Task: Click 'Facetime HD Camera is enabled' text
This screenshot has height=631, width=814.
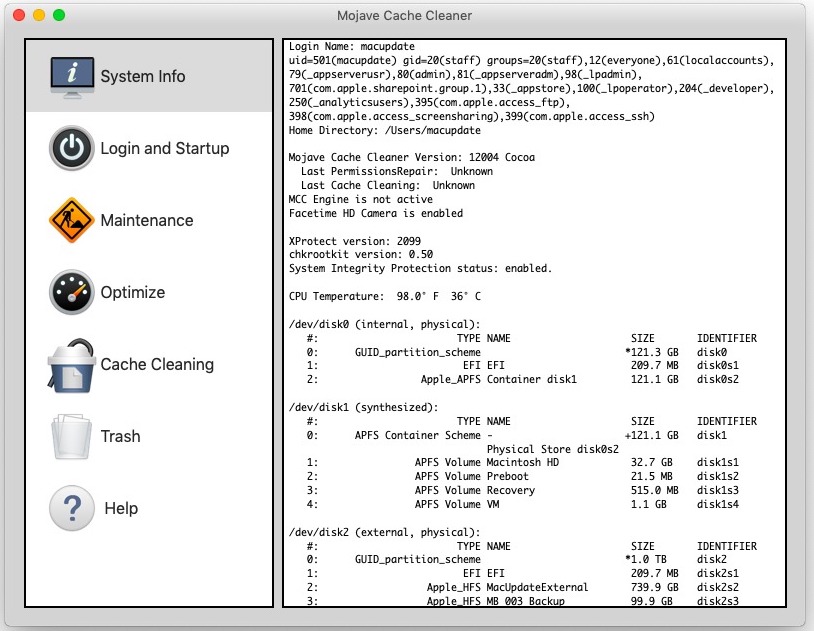Action: pos(375,213)
